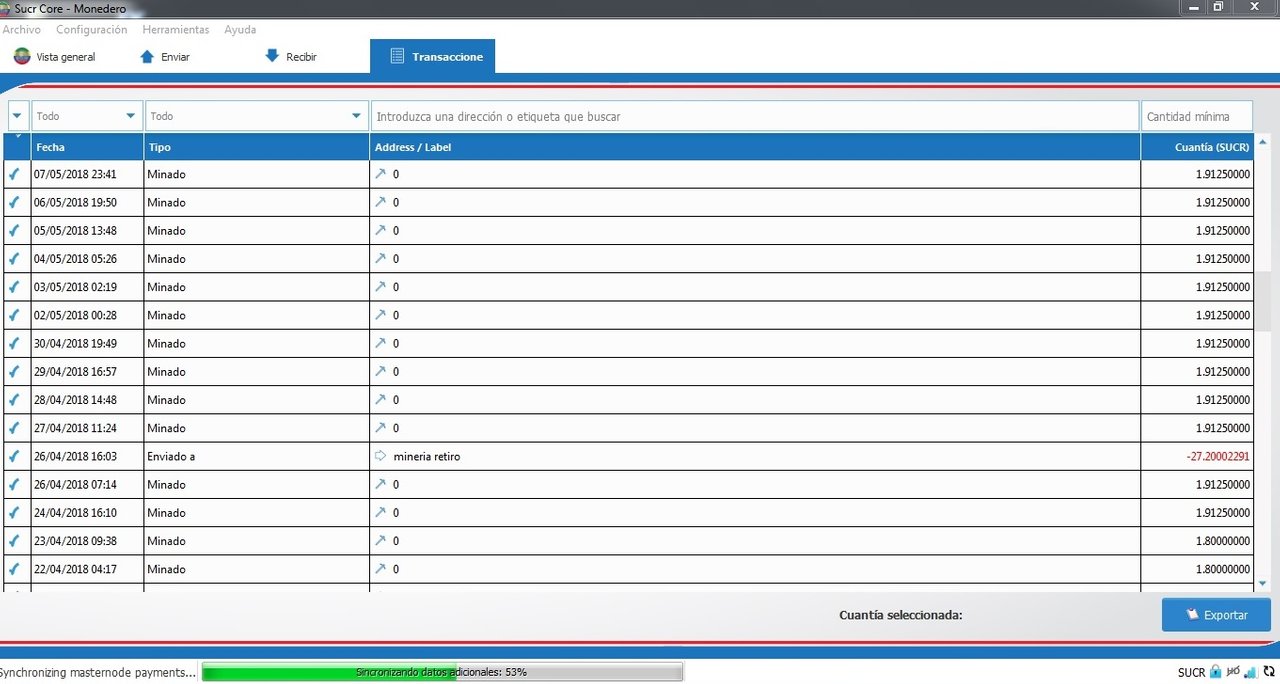Viewport: 1280px width, 684px height.
Task: Click mined arrow icon in 29/04/2018 row
Action: (x=380, y=371)
